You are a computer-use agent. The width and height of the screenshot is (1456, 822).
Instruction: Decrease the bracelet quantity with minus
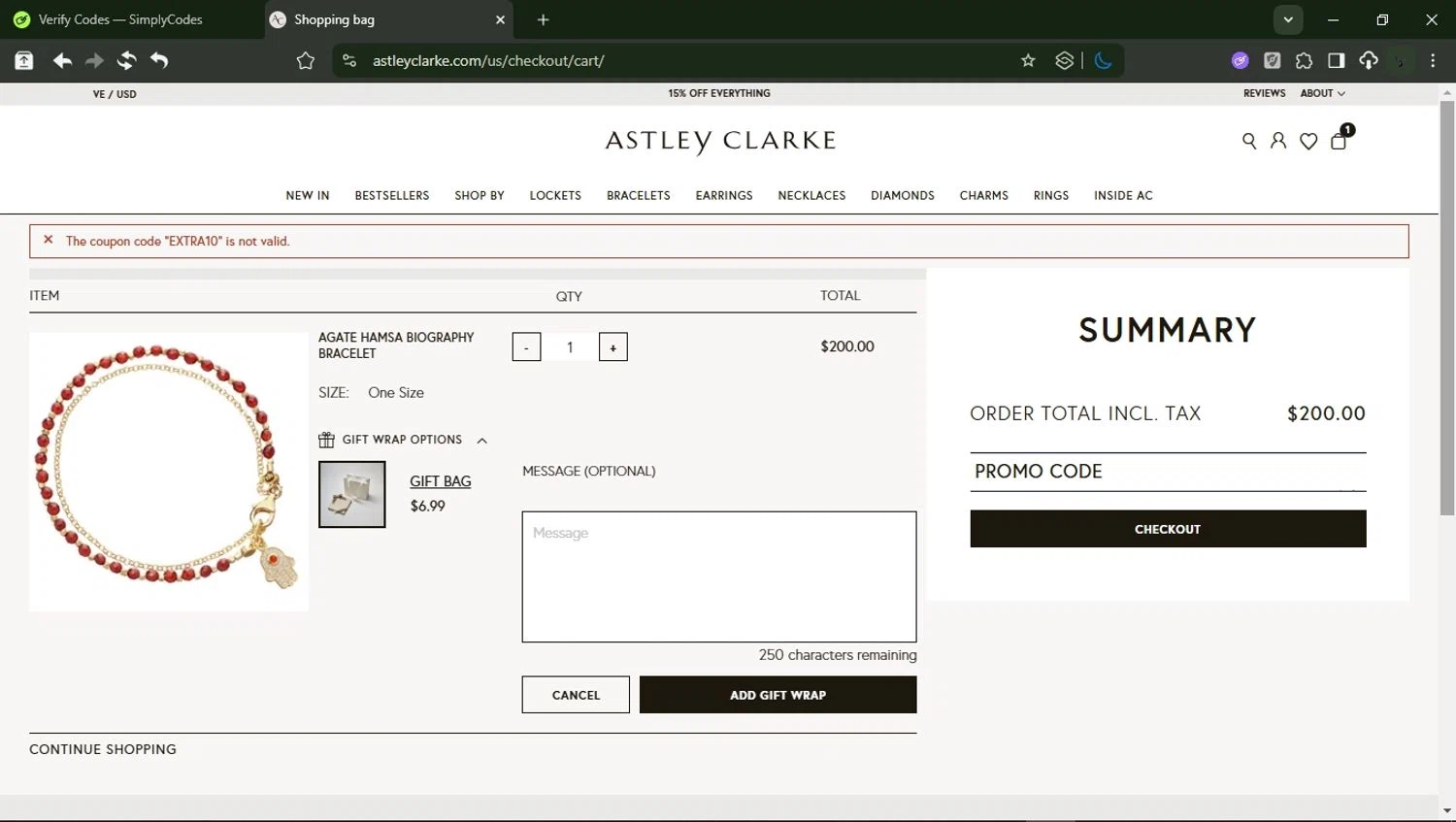[526, 347]
